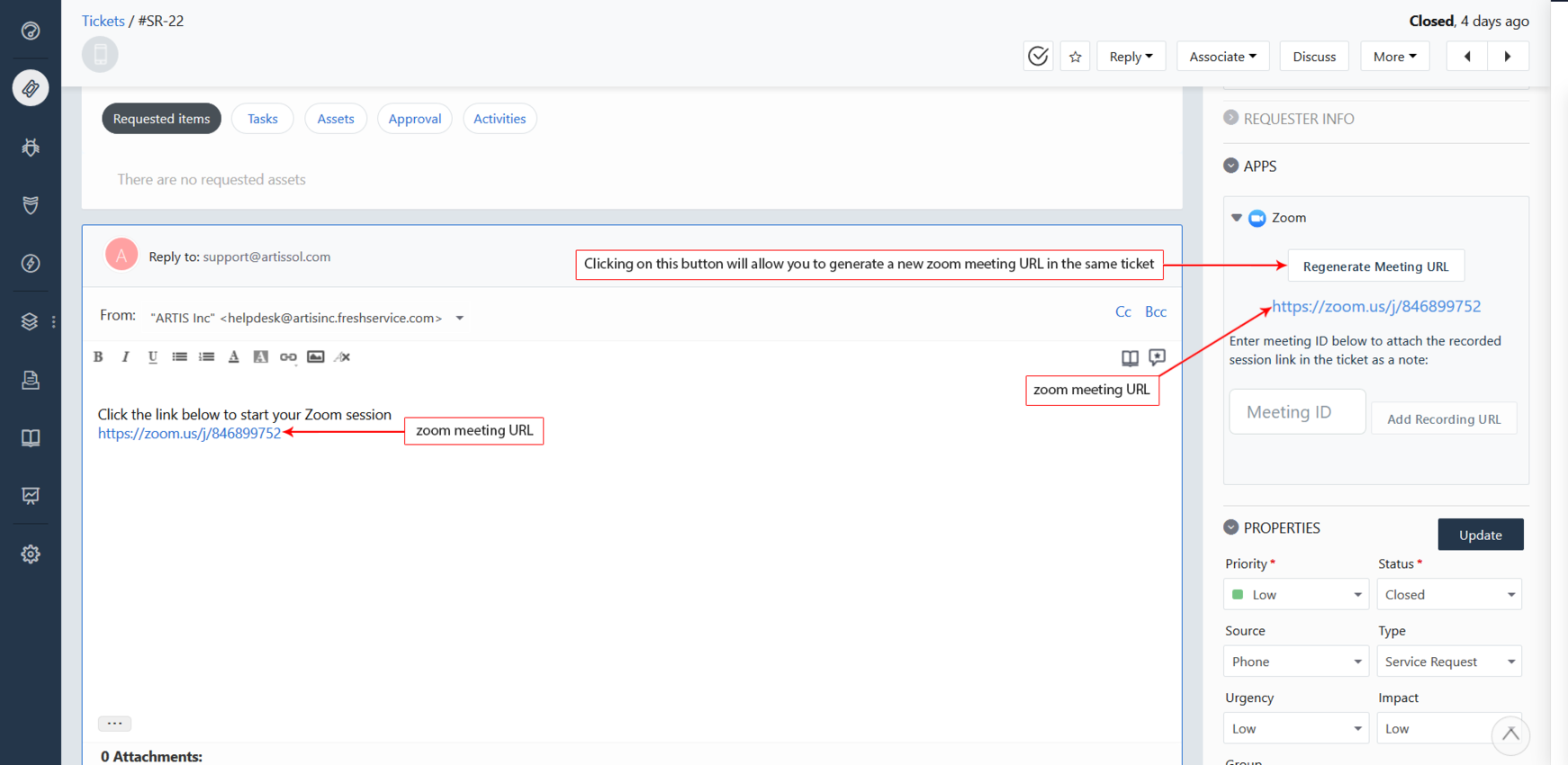Open the text color picker
This screenshot has height=765, width=1568.
tap(233, 357)
